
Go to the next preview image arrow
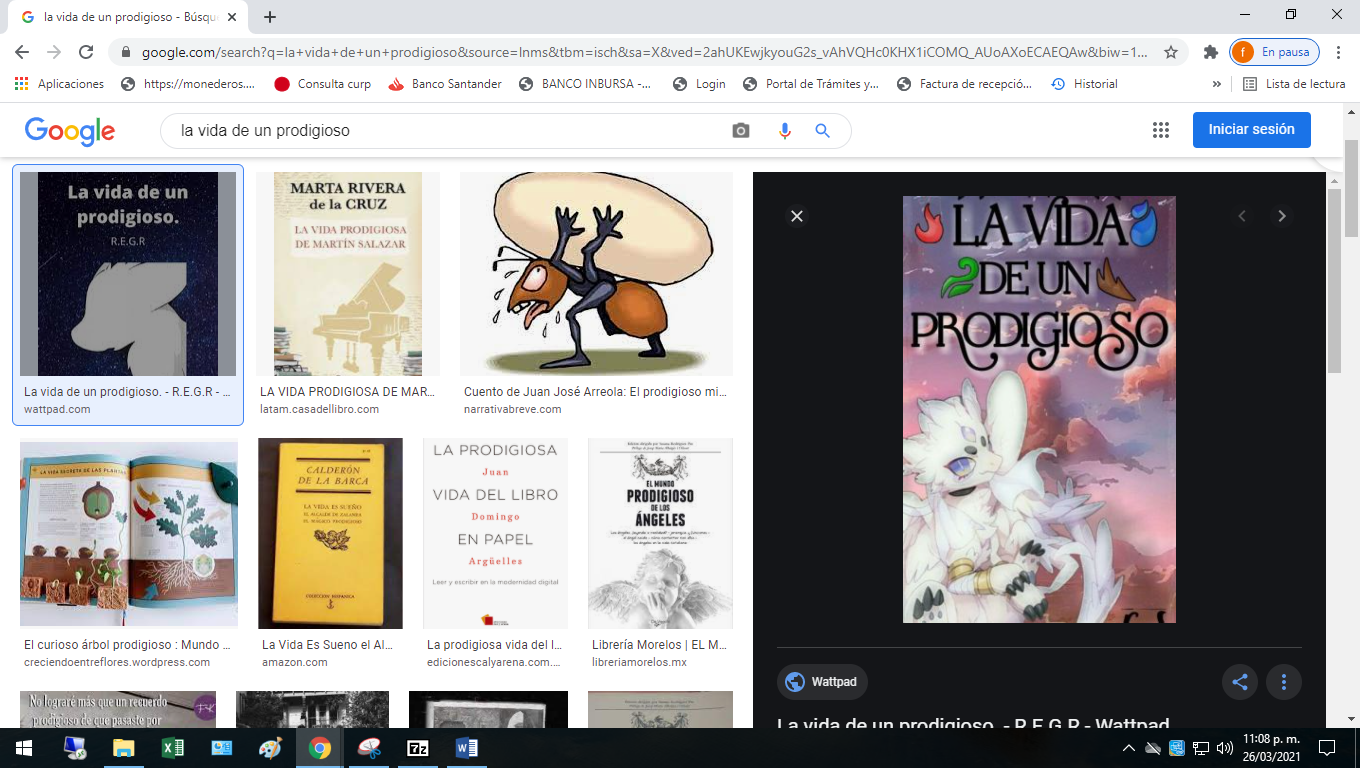pyautogui.click(x=1282, y=216)
